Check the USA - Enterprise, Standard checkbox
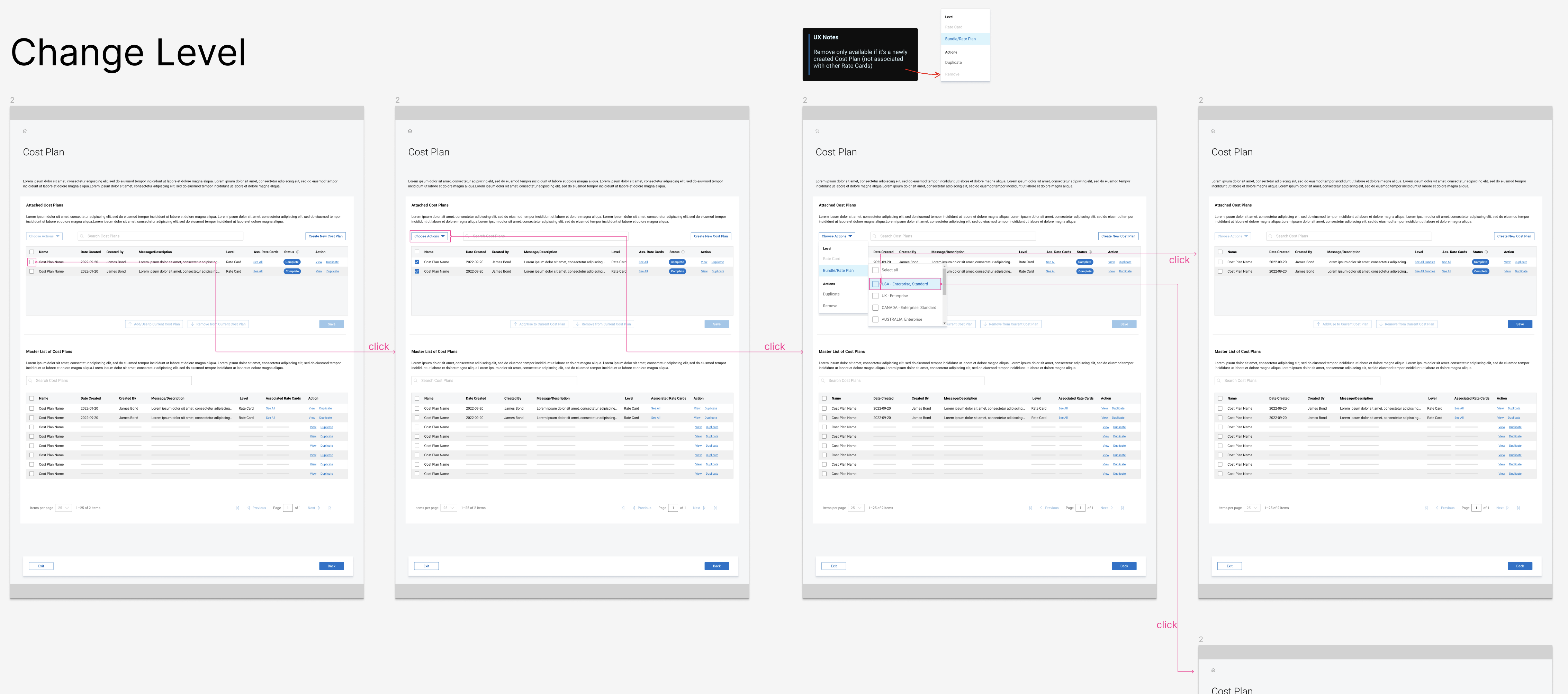 point(875,284)
